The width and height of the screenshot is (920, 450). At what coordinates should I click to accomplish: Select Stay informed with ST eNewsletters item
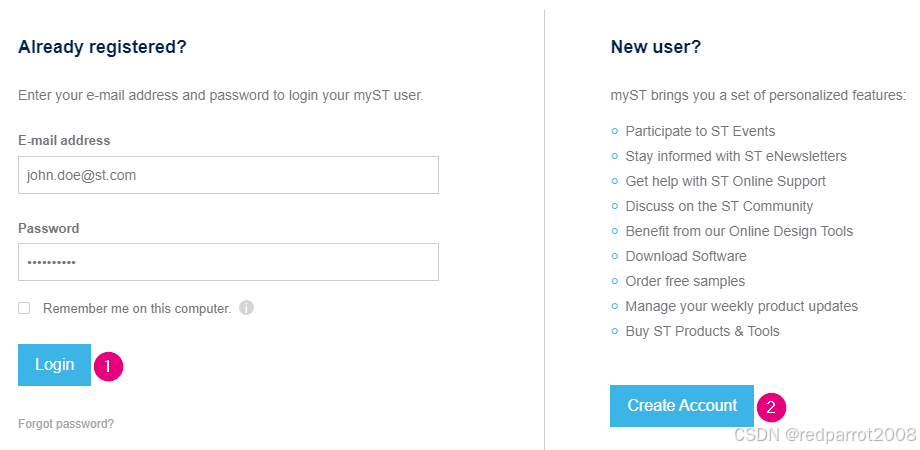point(736,156)
